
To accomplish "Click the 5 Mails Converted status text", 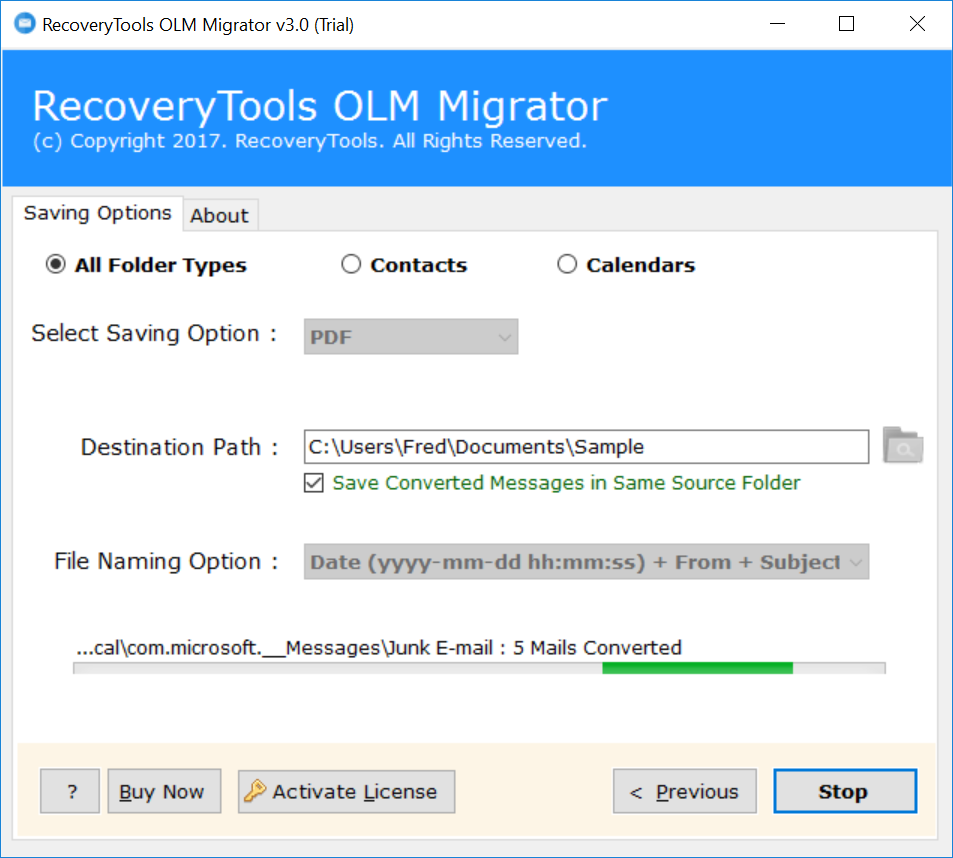I will pos(597,648).
